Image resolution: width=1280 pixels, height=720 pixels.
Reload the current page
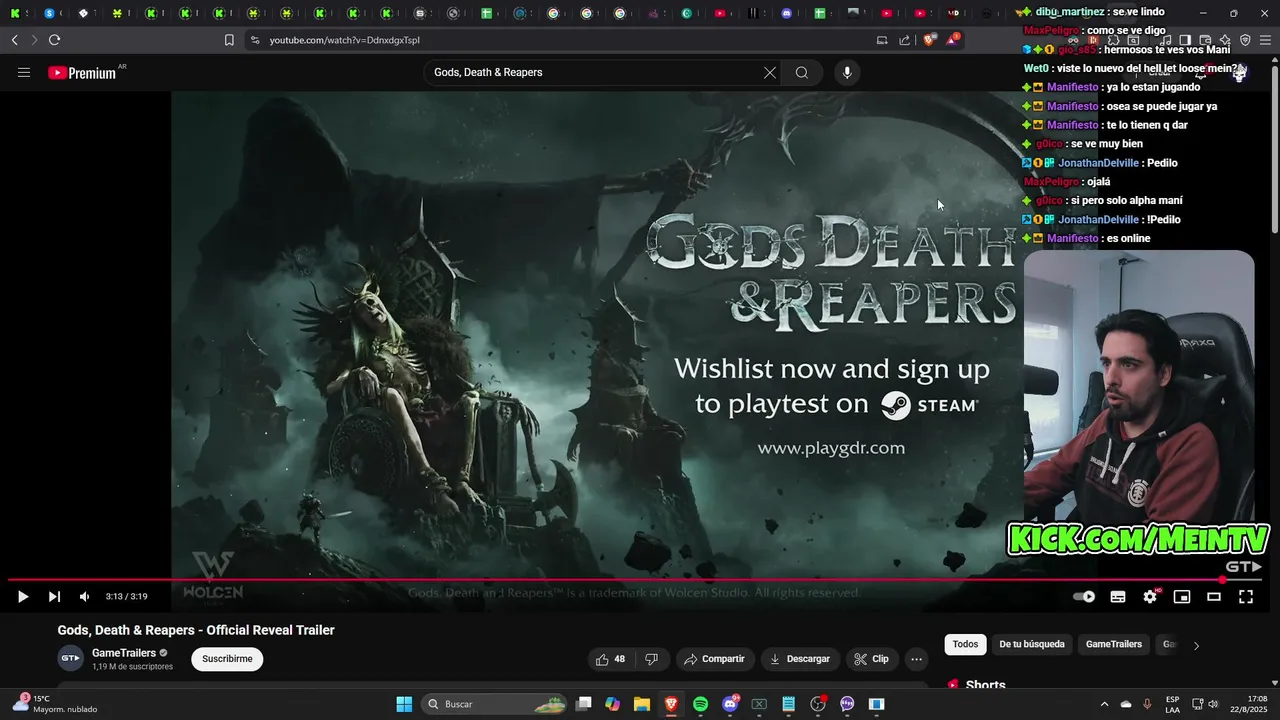(x=54, y=40)
